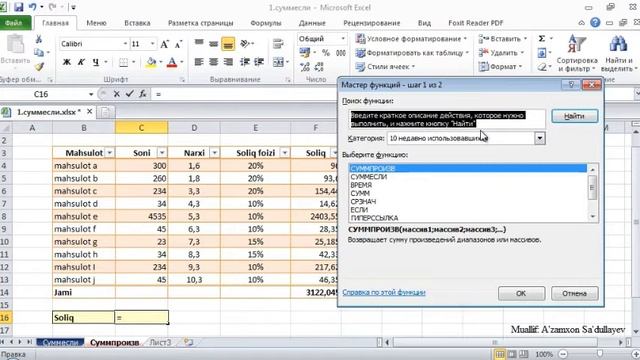Click cancel X in the formula bar

[116, 94]
